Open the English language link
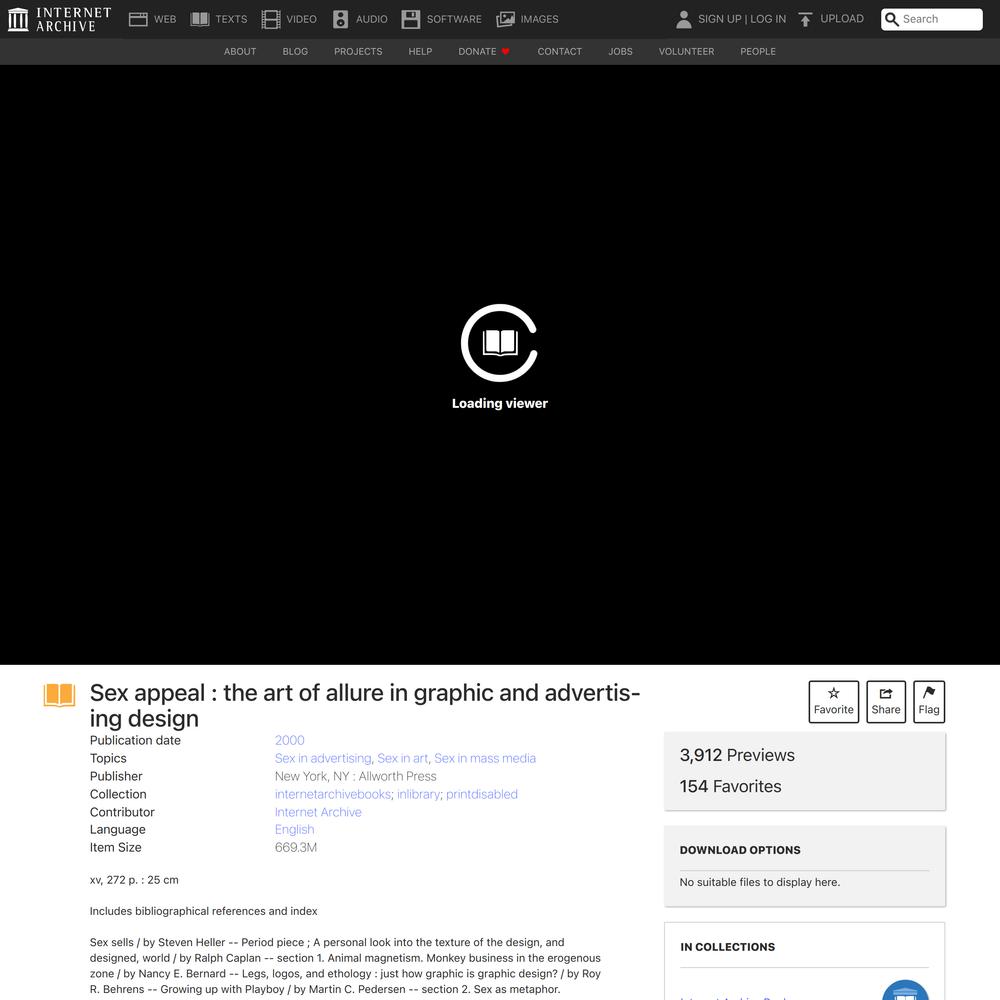The height and width of the screenshot is (1000, 1000). (x=295, y=829)
